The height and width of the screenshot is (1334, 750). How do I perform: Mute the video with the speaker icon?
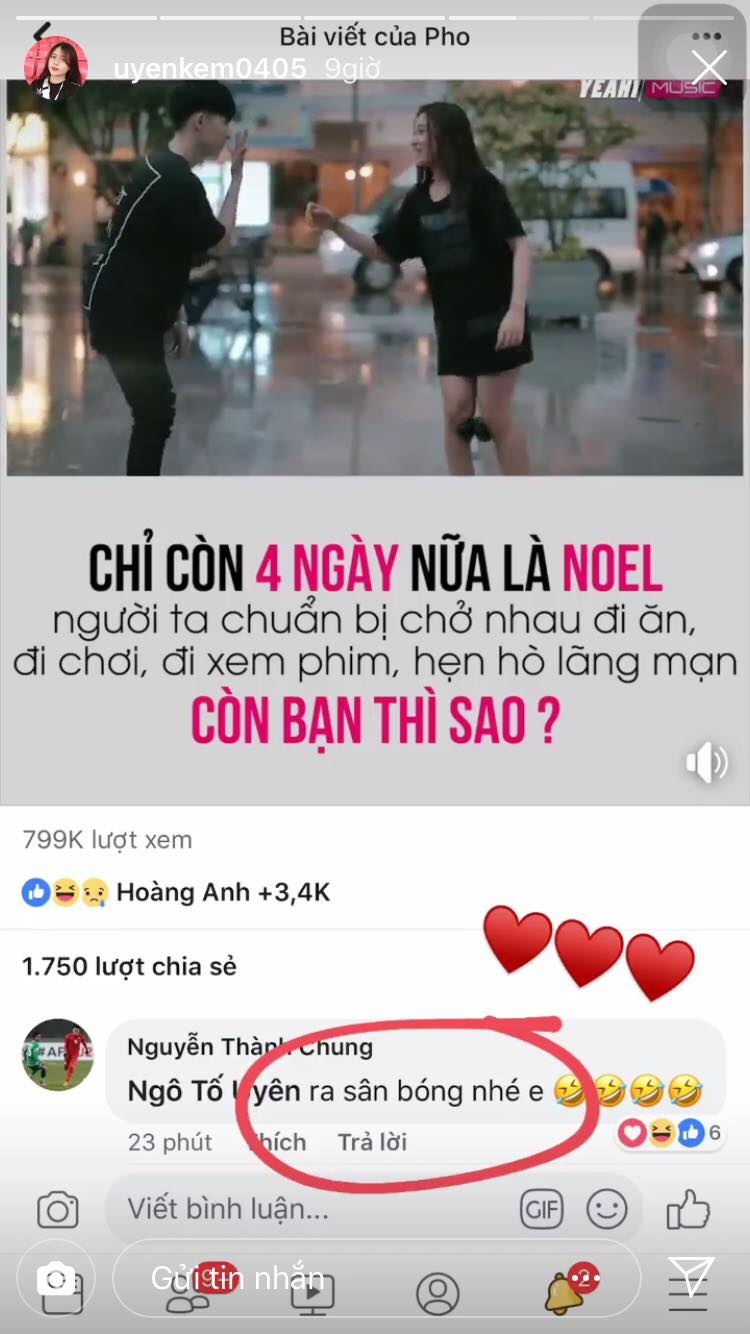707,763
